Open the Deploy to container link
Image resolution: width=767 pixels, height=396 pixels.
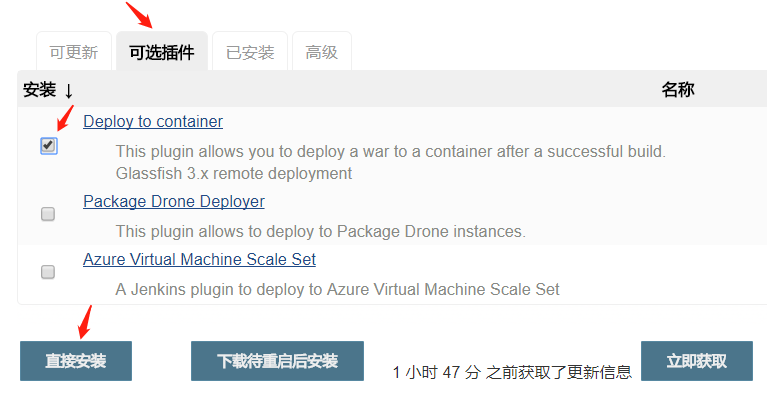tap(153, 121)
